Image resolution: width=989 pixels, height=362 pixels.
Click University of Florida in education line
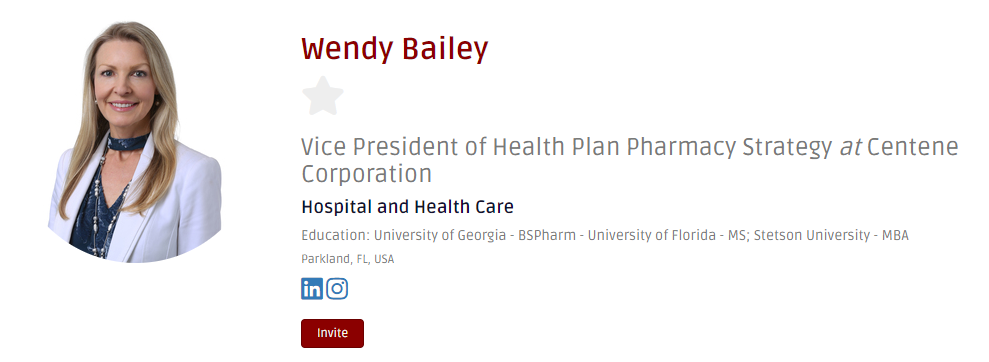tap(652, 235)
